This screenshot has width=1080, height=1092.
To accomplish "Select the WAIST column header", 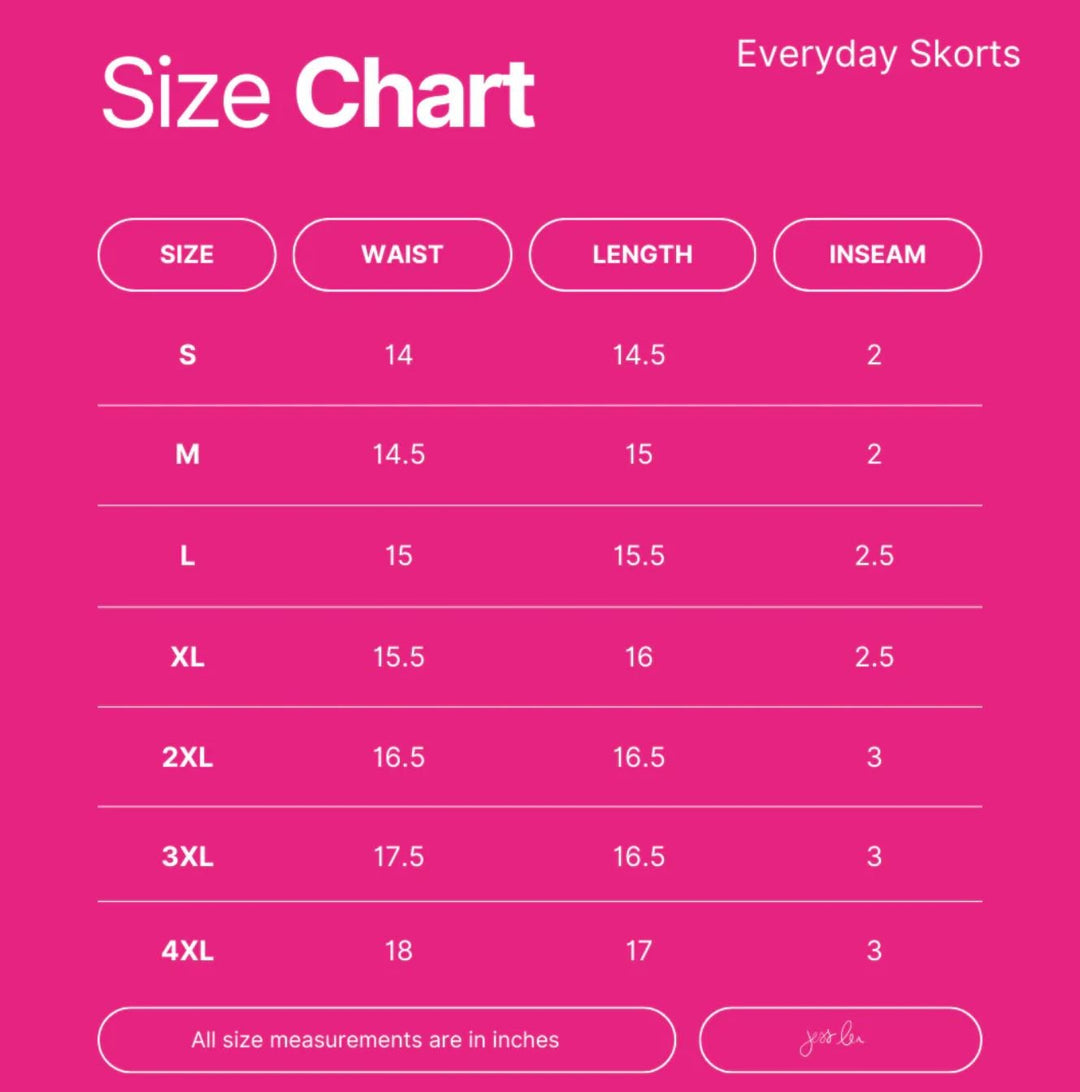I will click(x=402, y=255).
